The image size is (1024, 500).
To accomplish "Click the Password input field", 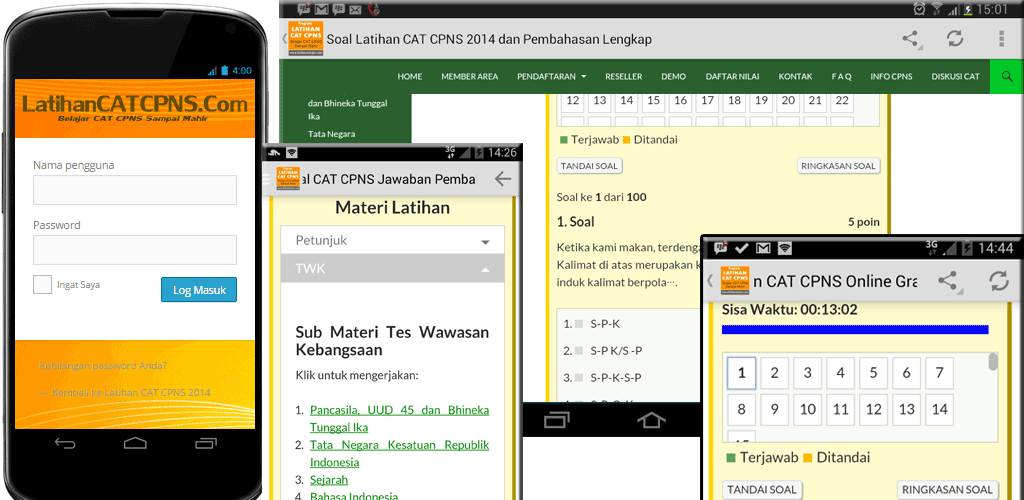I will [135, 249].
